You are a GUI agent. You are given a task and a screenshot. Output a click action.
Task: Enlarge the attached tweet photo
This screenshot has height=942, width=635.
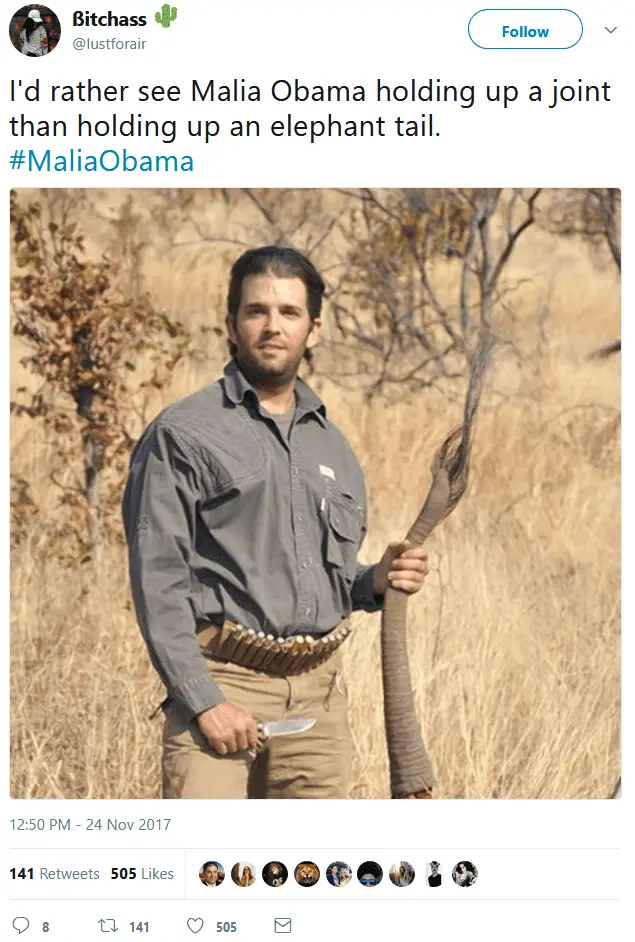[315, 493]
